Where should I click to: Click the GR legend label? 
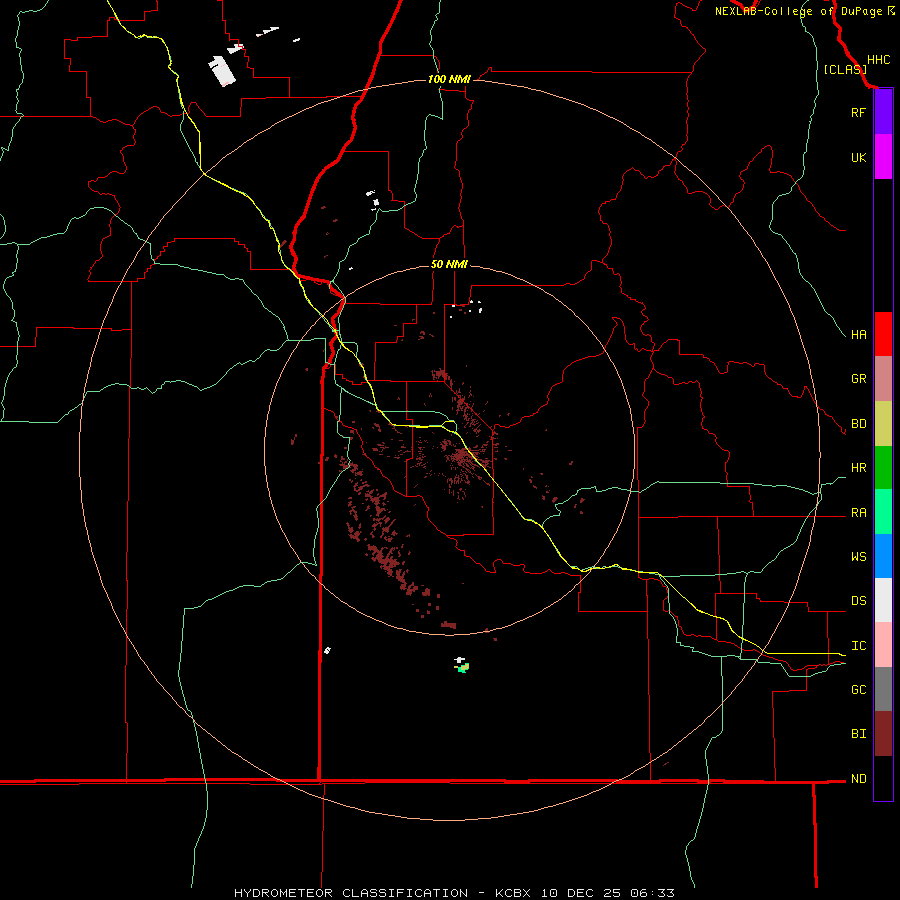click(x=858, y=379)
